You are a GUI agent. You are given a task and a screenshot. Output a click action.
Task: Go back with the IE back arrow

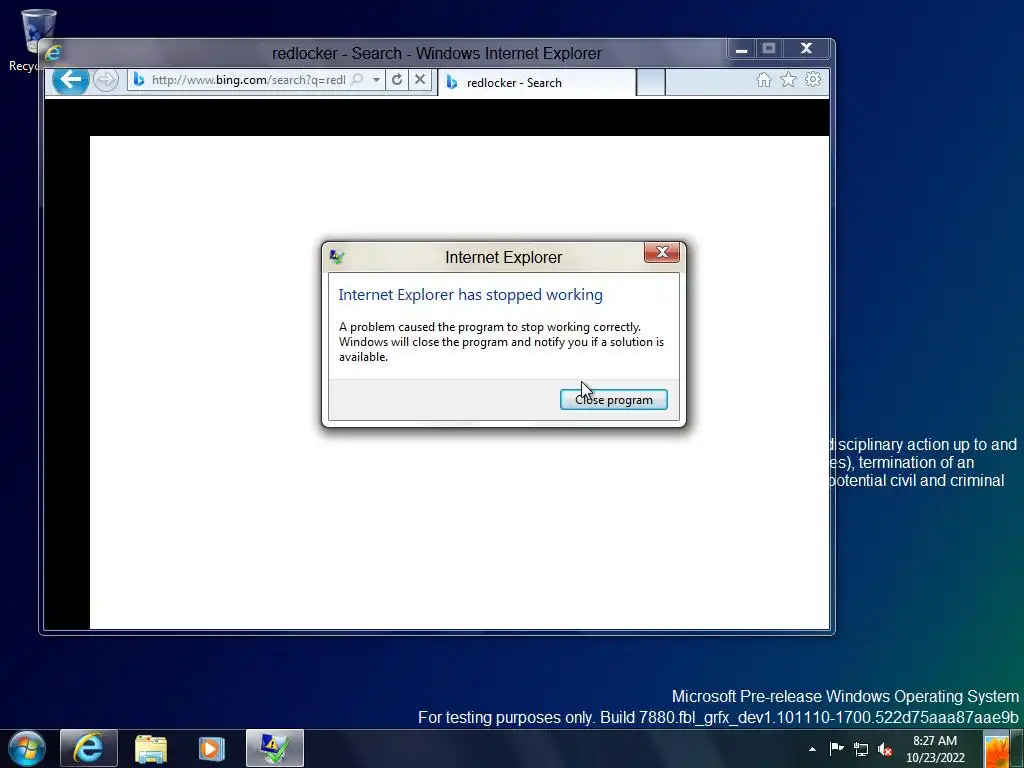pyautogui.click(x=71, y=80)
